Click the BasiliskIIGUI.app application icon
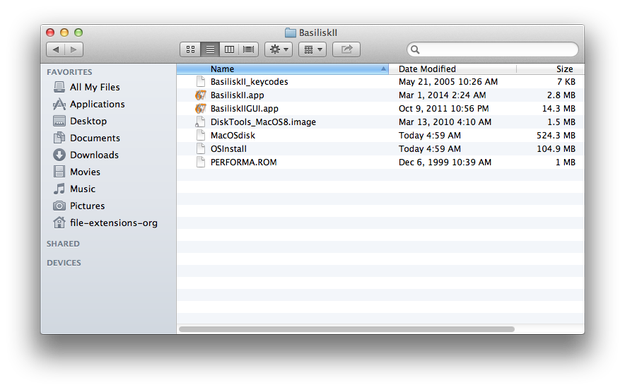This screenshot has width=625, height=390. pos(200,108)
